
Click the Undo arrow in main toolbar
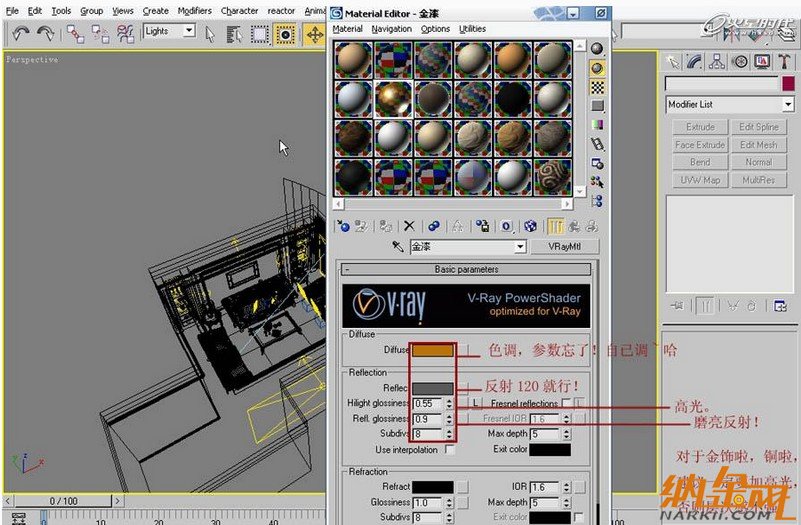click(x=20, y=34)
